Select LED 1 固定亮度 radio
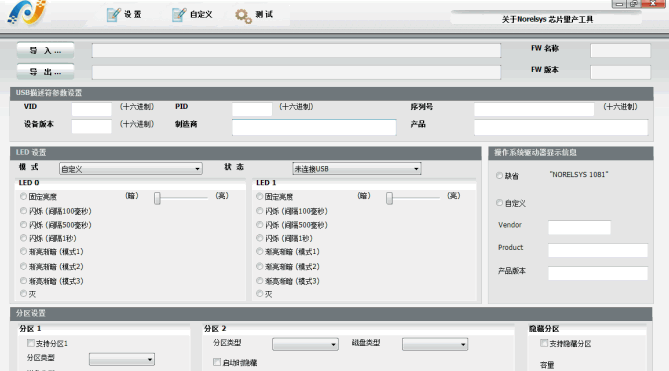669x371 pixels. point(259,196)
